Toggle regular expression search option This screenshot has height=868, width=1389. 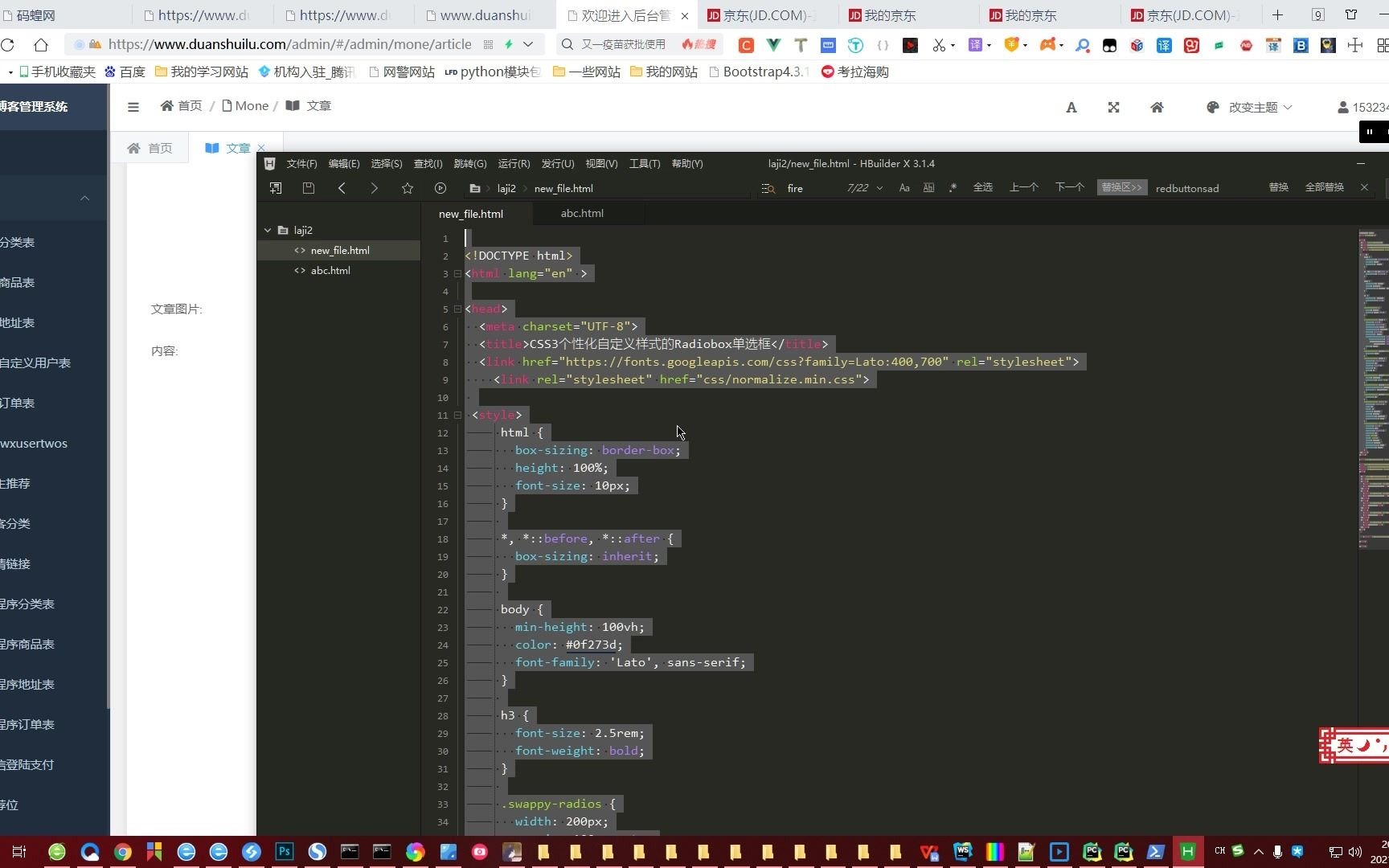(x=953, y=187)
